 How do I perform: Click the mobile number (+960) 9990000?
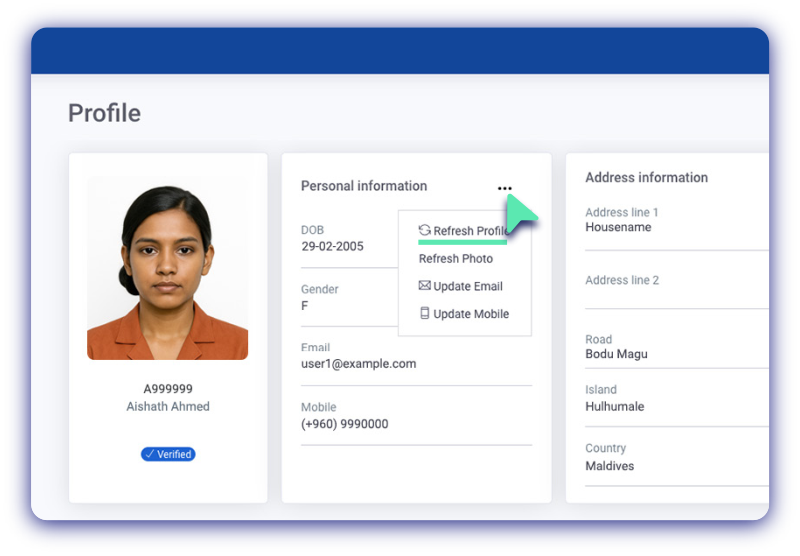click(x=344, y=424)
